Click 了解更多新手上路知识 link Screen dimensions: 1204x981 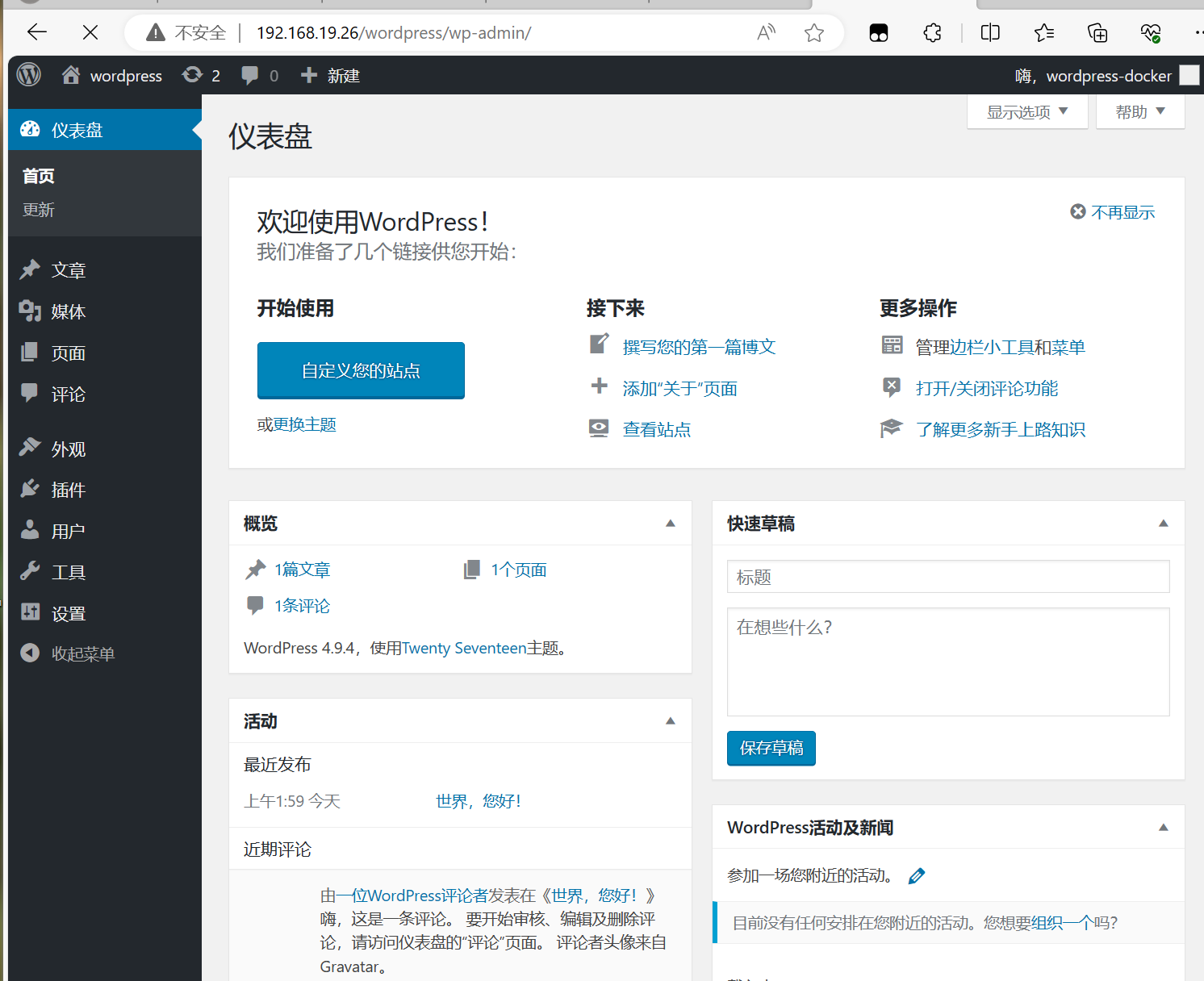click(1001, 429)
